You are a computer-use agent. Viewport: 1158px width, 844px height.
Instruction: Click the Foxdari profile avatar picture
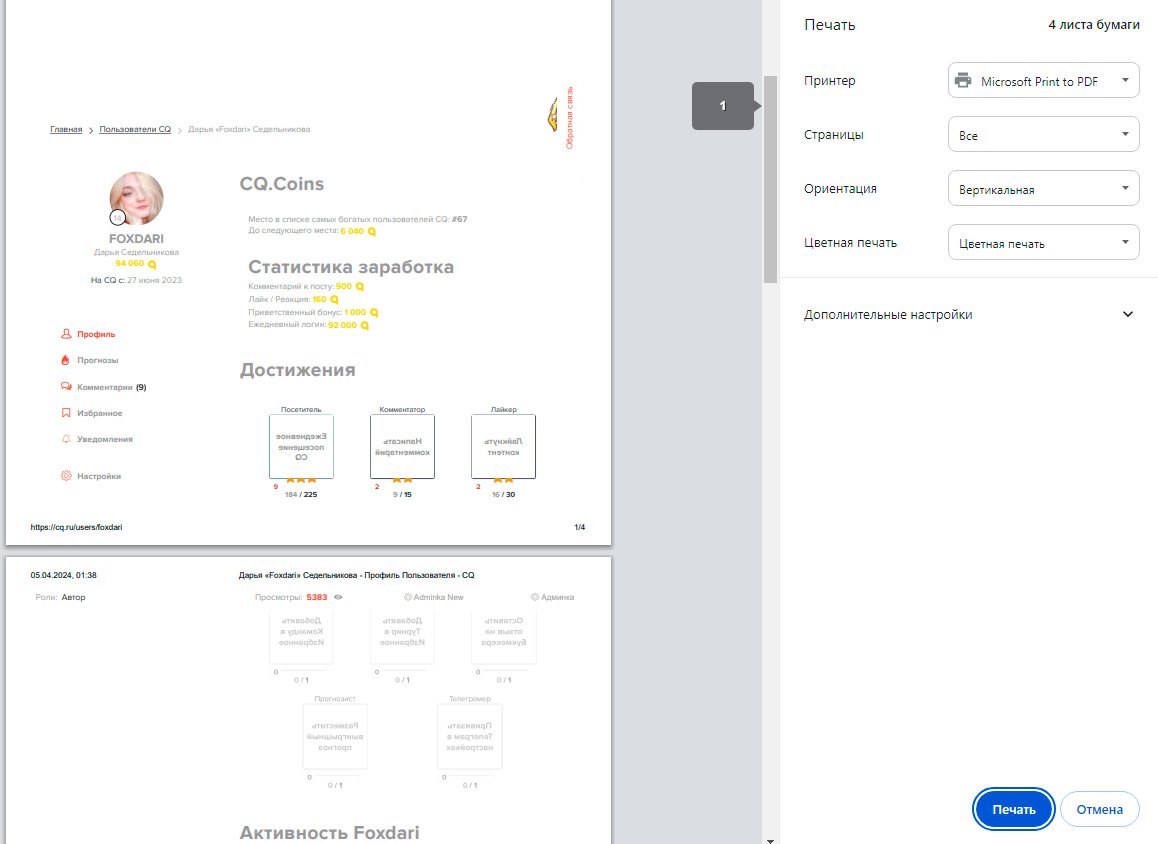point(136,198)
